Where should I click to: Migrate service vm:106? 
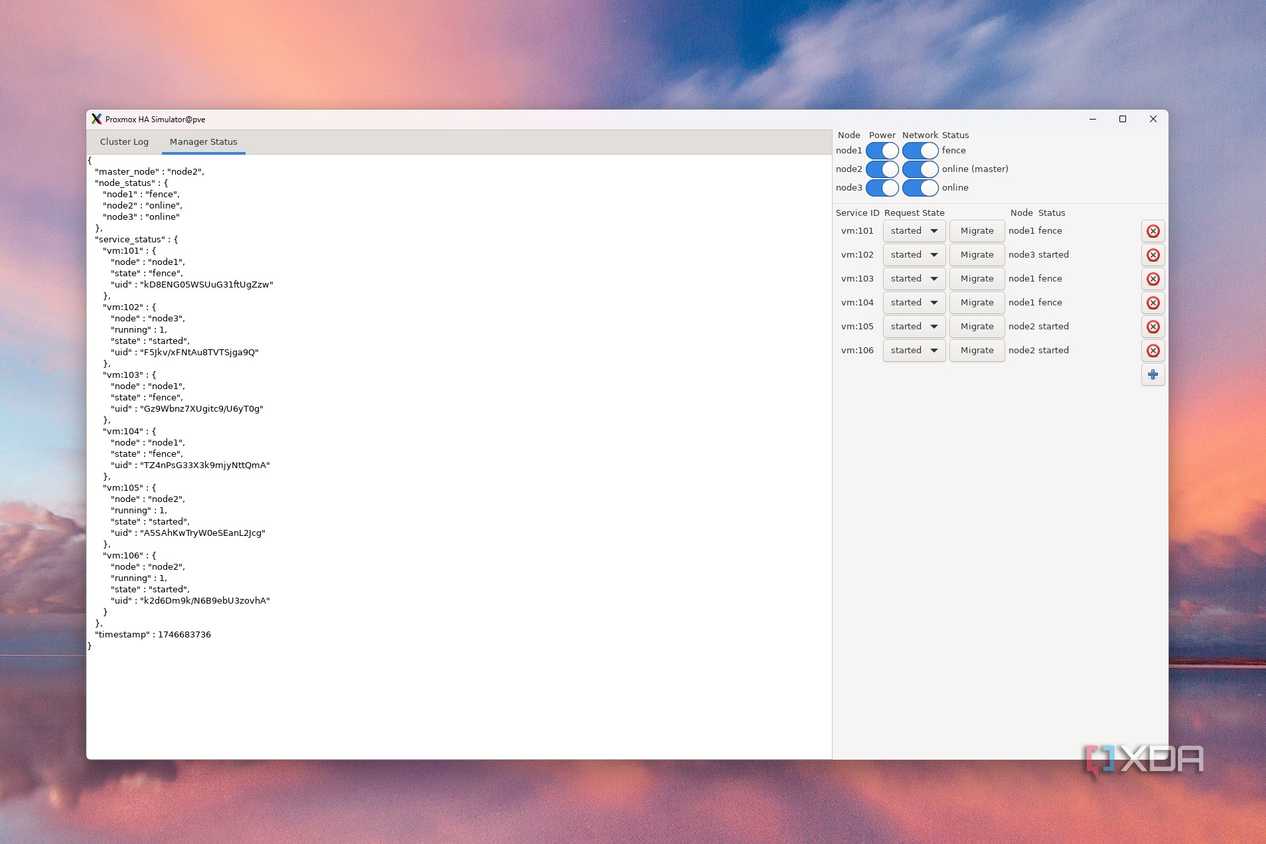click(977, 351)
